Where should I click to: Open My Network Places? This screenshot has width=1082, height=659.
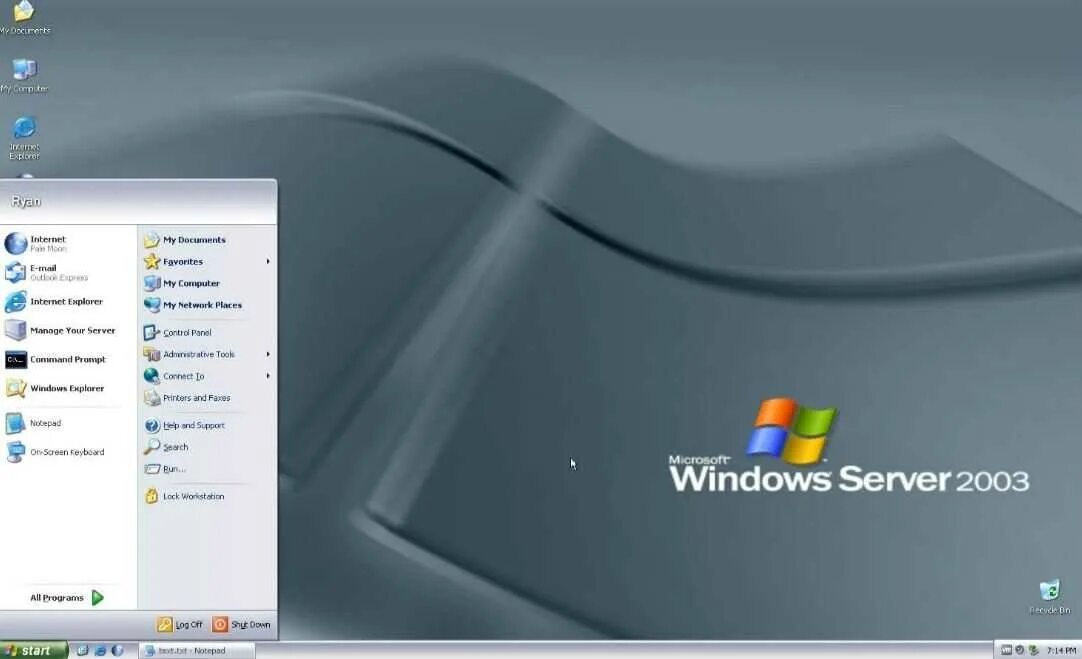click(207, 305)
